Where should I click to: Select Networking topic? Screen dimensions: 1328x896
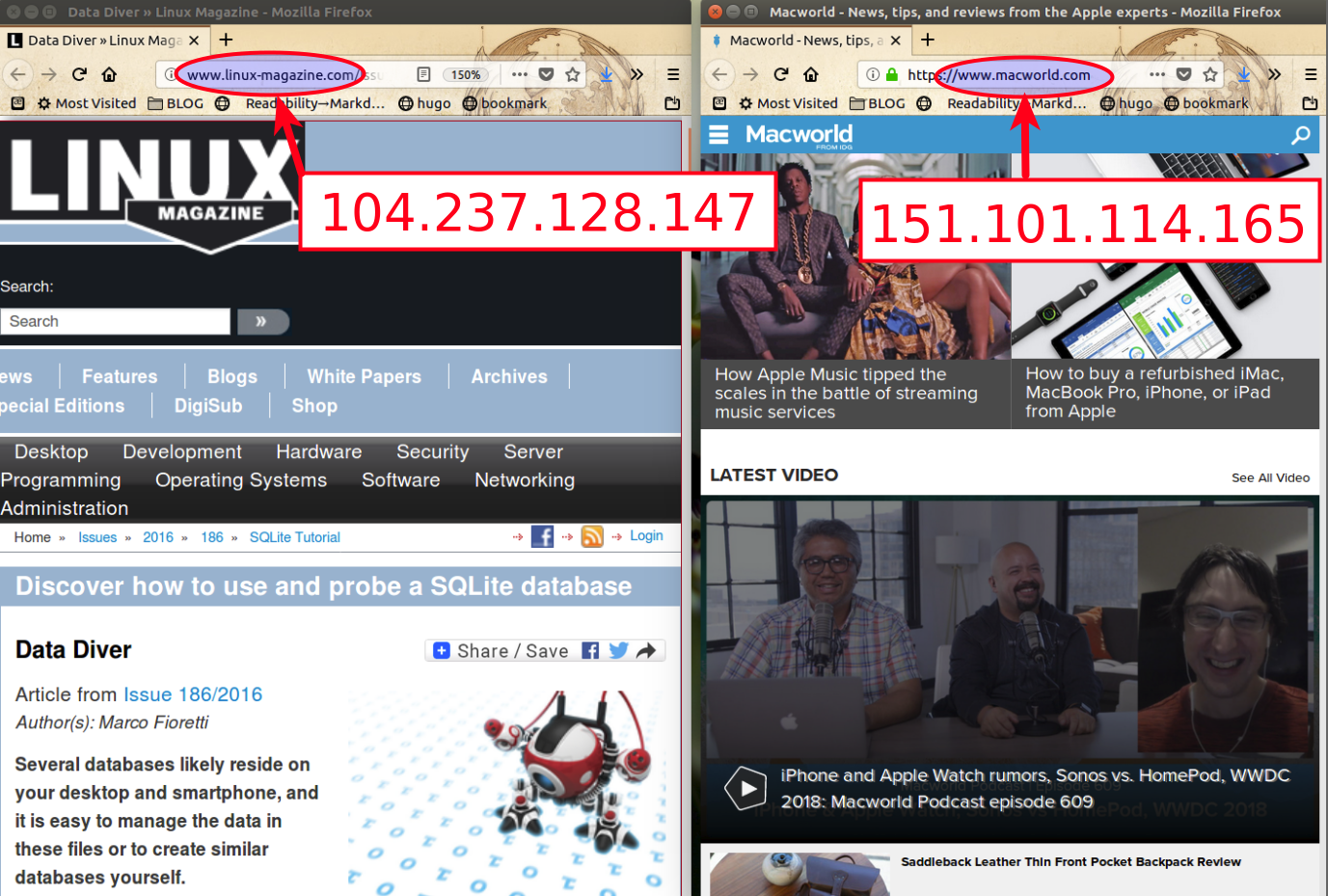tap(525, 479)
